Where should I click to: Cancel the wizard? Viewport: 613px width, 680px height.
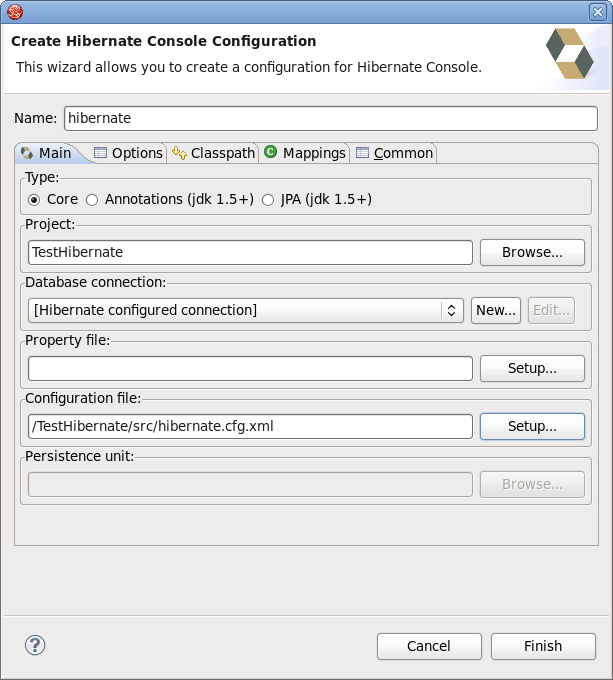429,647
